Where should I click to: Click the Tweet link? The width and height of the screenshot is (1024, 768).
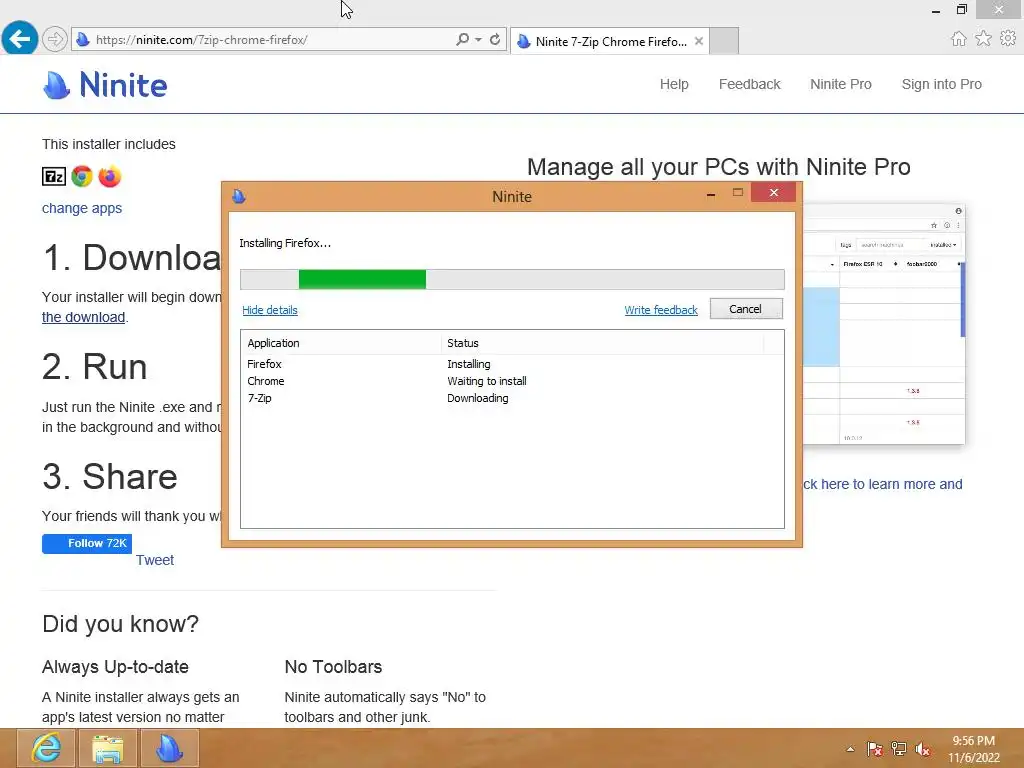click(x=155, y=560)
